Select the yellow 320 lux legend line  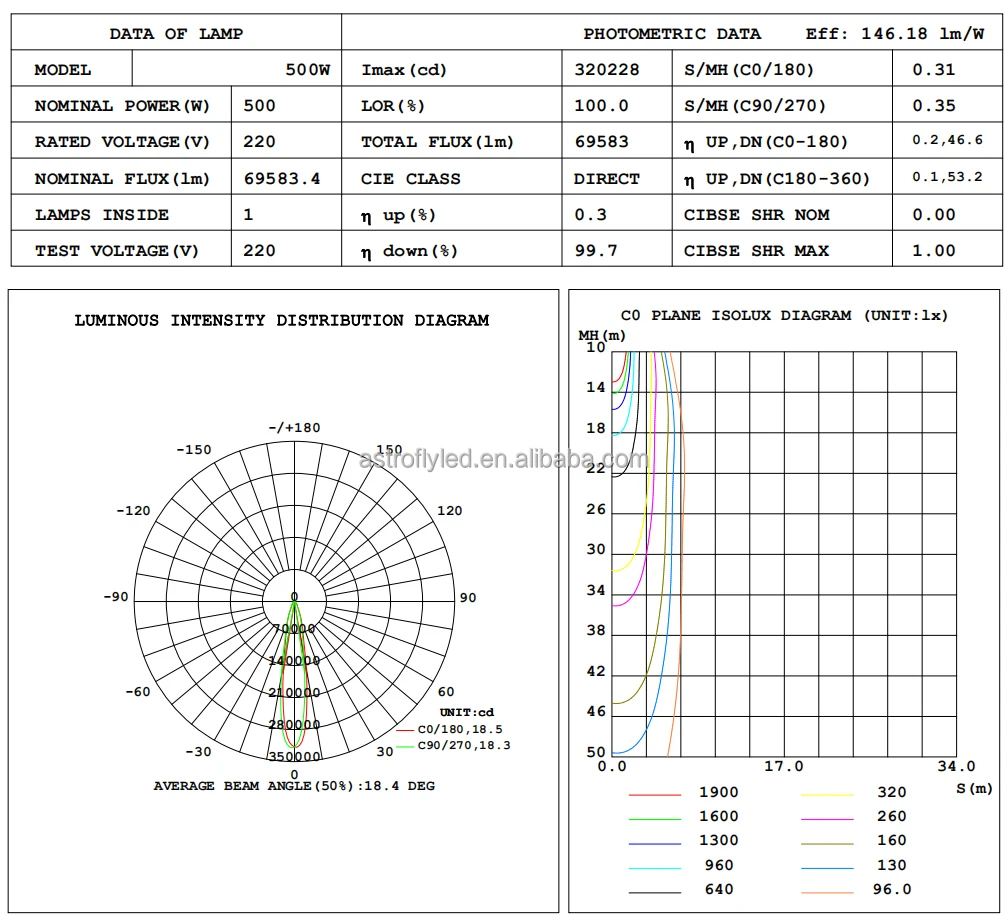[827, 794]
